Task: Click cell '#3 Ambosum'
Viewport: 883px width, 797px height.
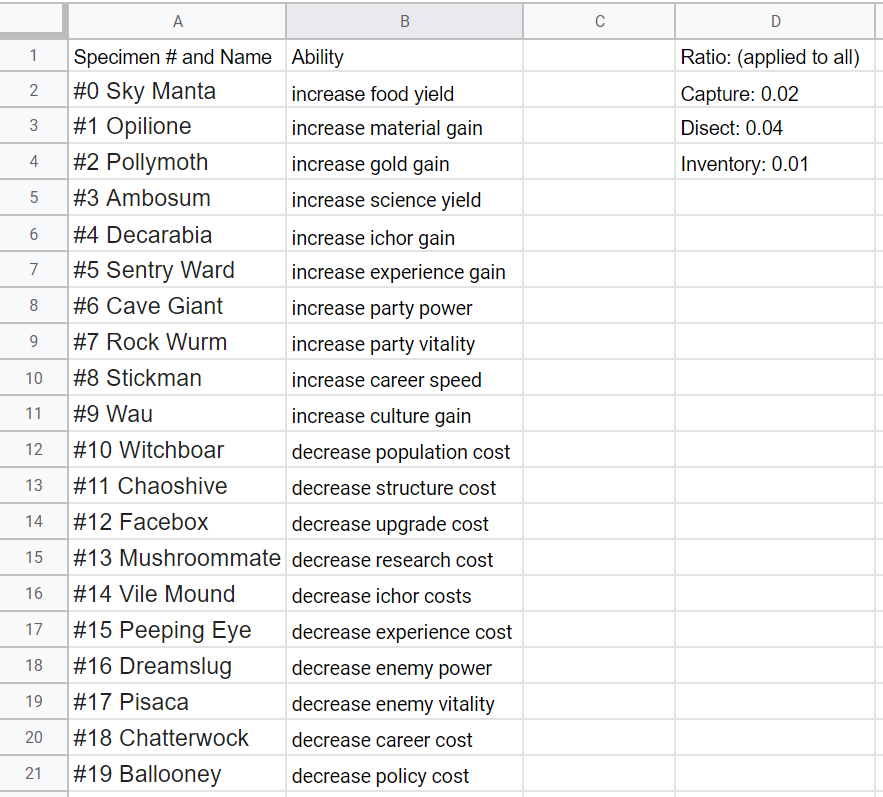Action: pyautogui.click(x=177, y=197)
